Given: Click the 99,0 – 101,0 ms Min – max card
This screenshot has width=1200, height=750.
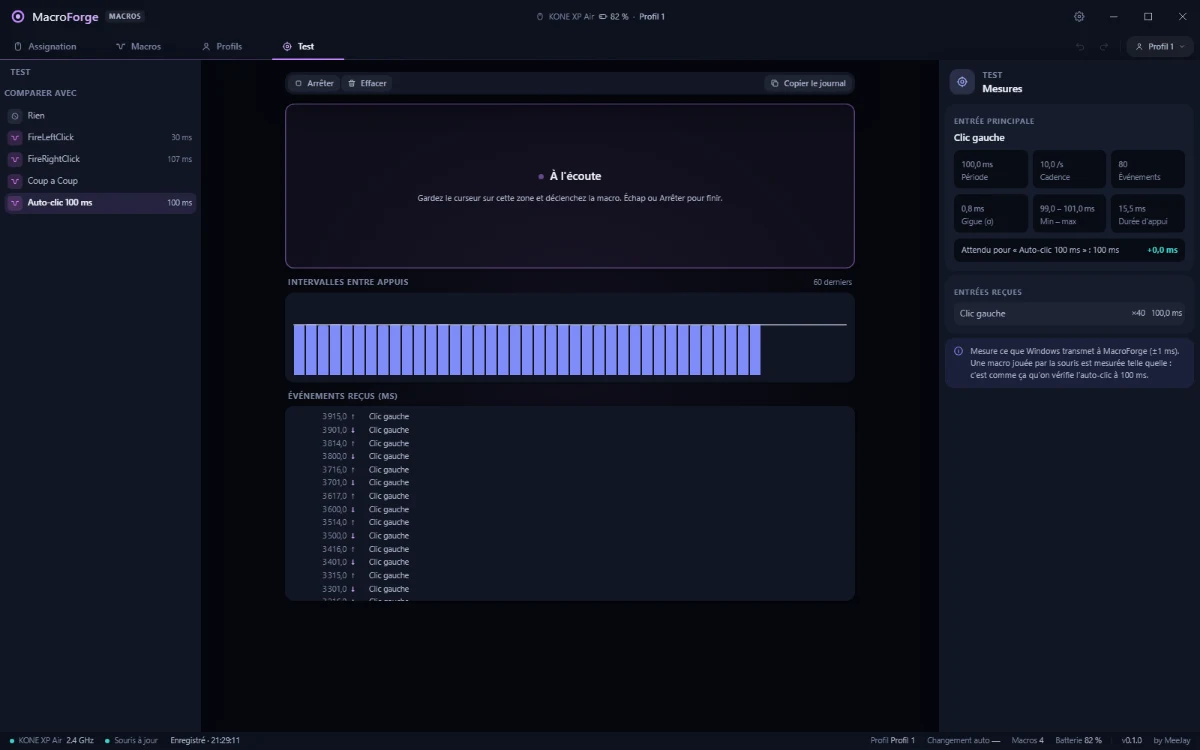Looking at the screenshot, I should pos(1069,213).
